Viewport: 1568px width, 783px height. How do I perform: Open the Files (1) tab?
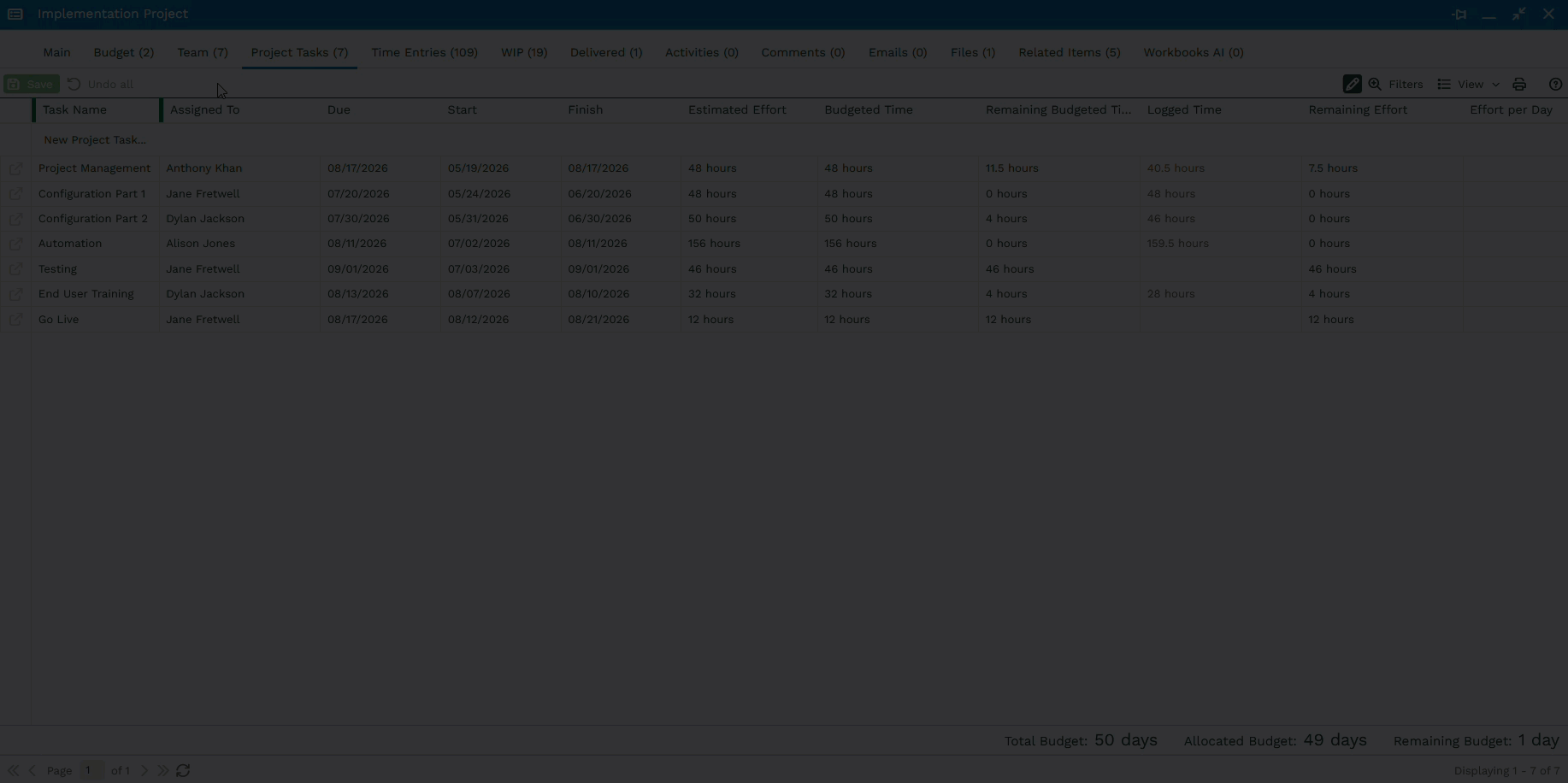(973, 52)
